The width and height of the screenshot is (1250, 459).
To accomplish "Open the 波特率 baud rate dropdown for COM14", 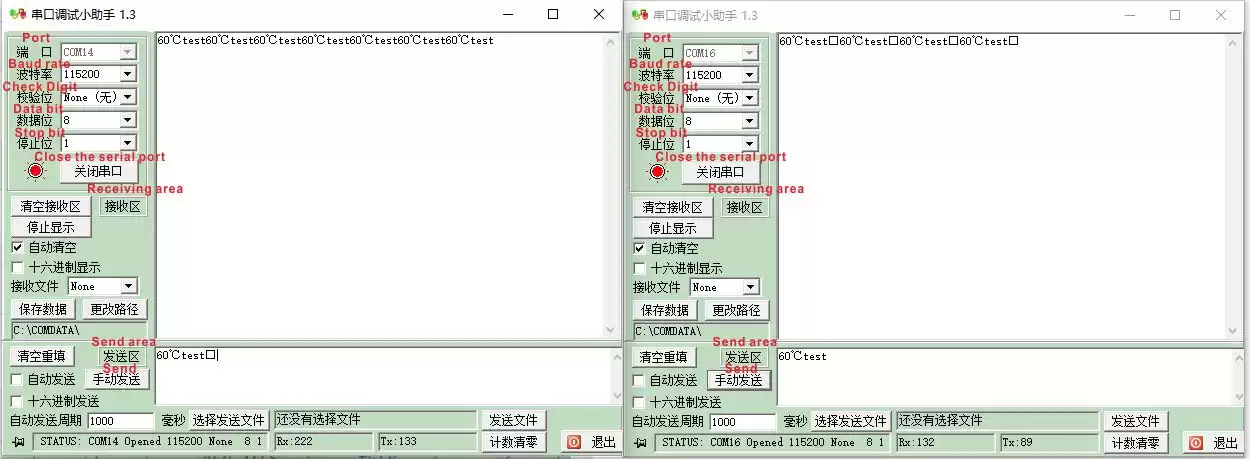I will (x=127, y=74).
